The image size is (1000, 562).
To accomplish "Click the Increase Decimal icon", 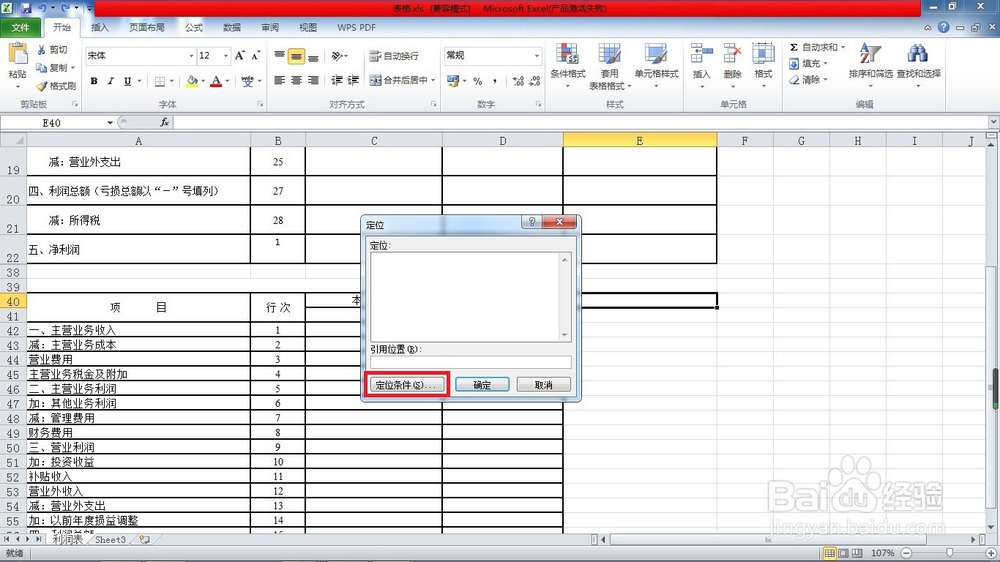I will click(518, 80).
